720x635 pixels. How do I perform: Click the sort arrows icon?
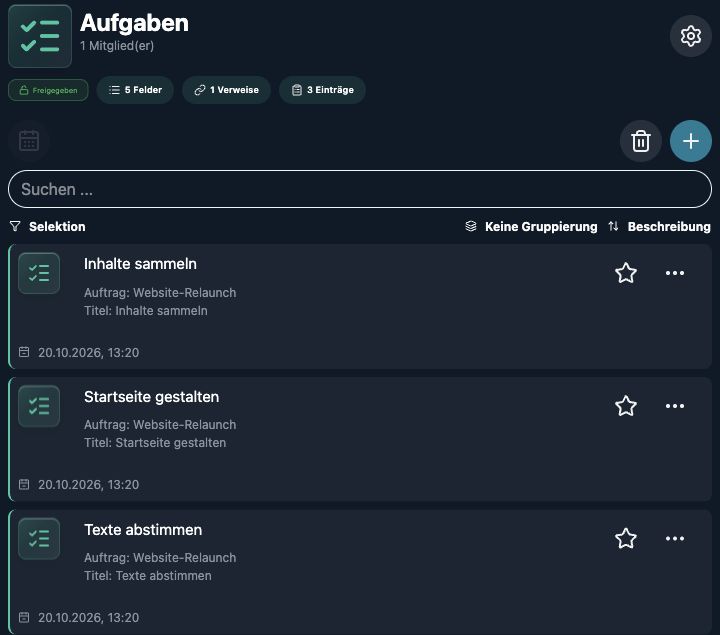tap(613, 226)
